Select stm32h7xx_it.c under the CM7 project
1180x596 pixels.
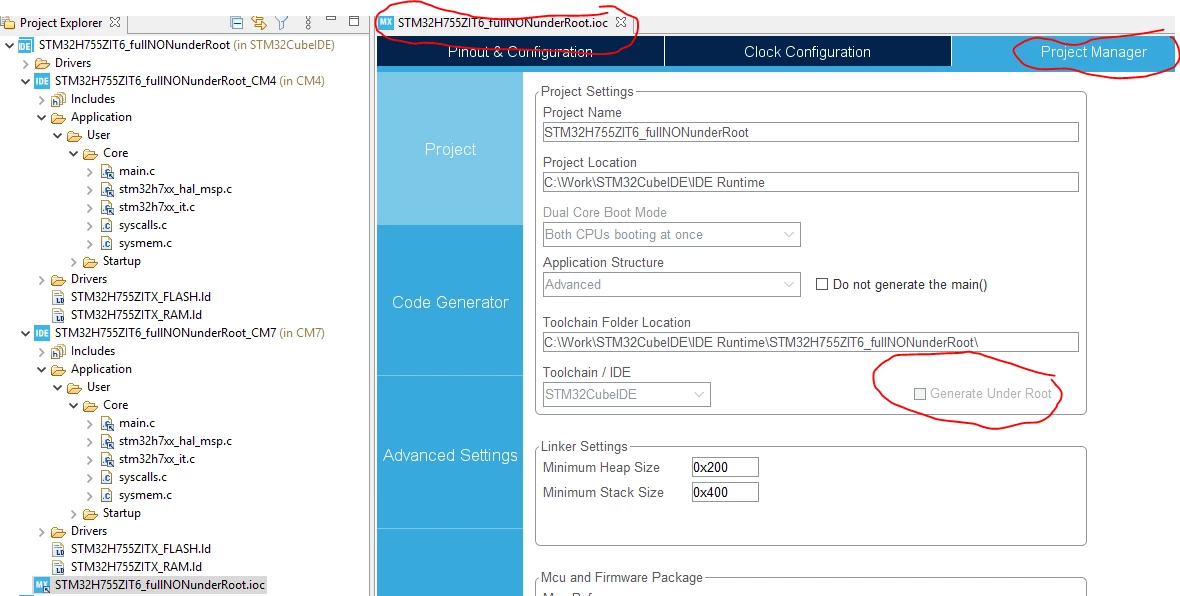pos(157,459)
